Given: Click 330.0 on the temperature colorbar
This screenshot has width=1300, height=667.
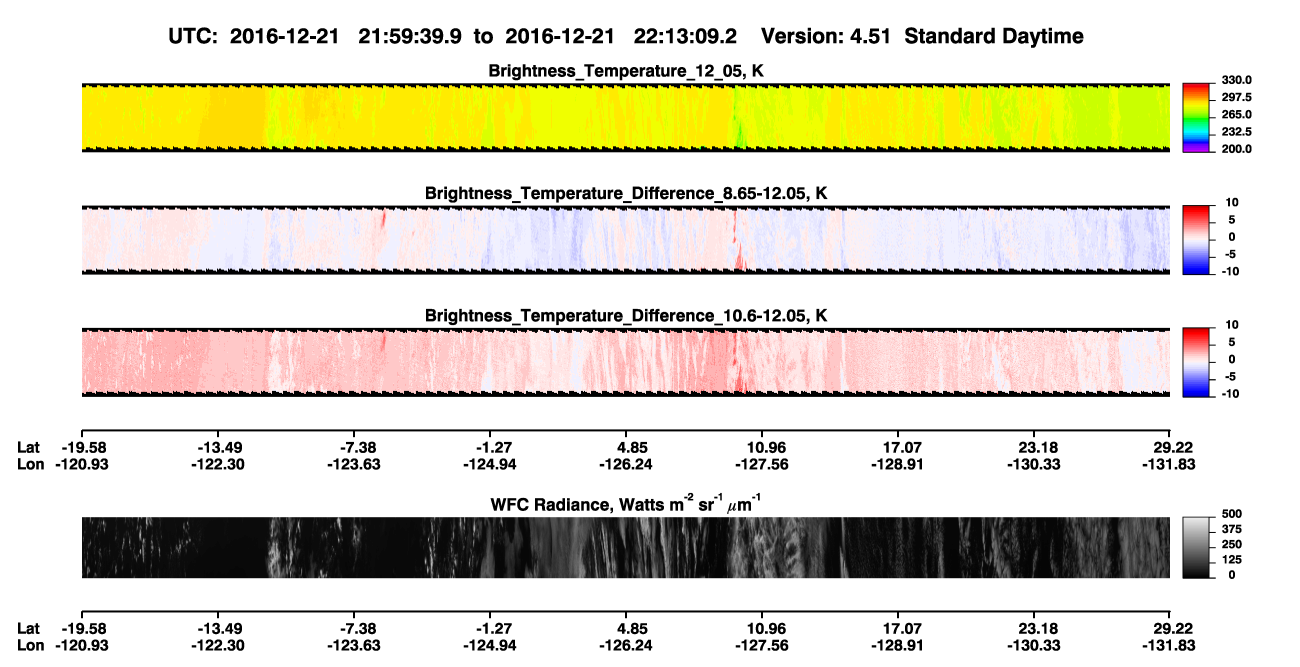Looking at the screenshot, I should pos(1237,81).
